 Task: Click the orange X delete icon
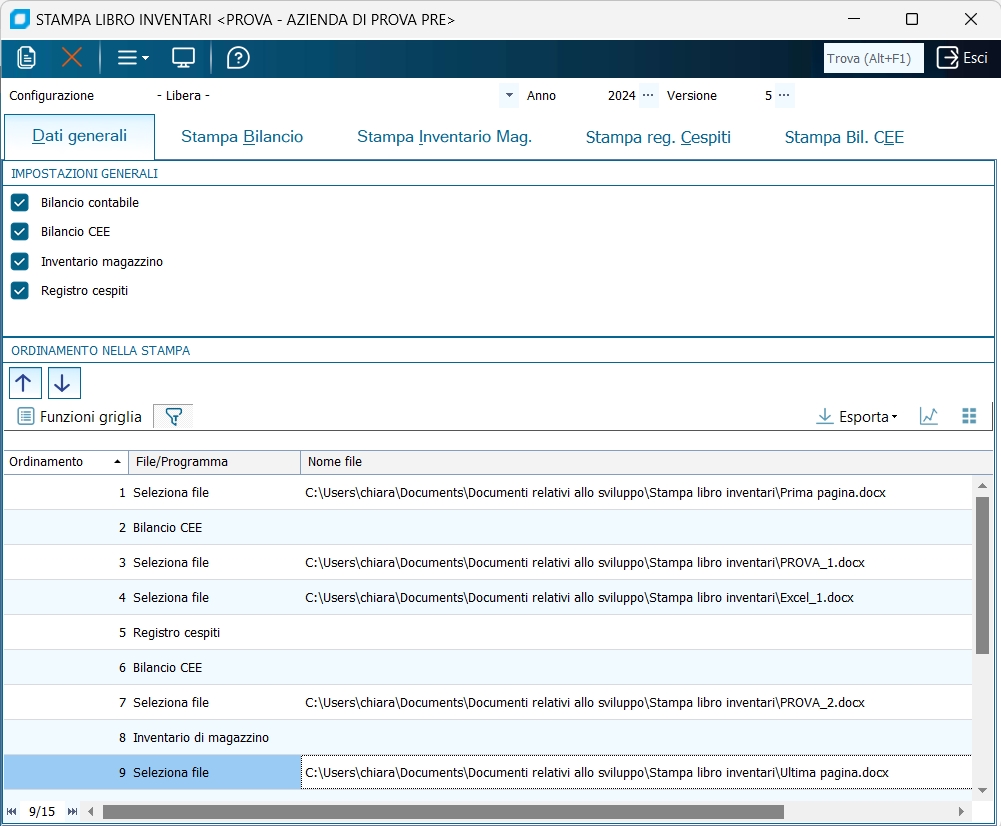click(72, 58)
